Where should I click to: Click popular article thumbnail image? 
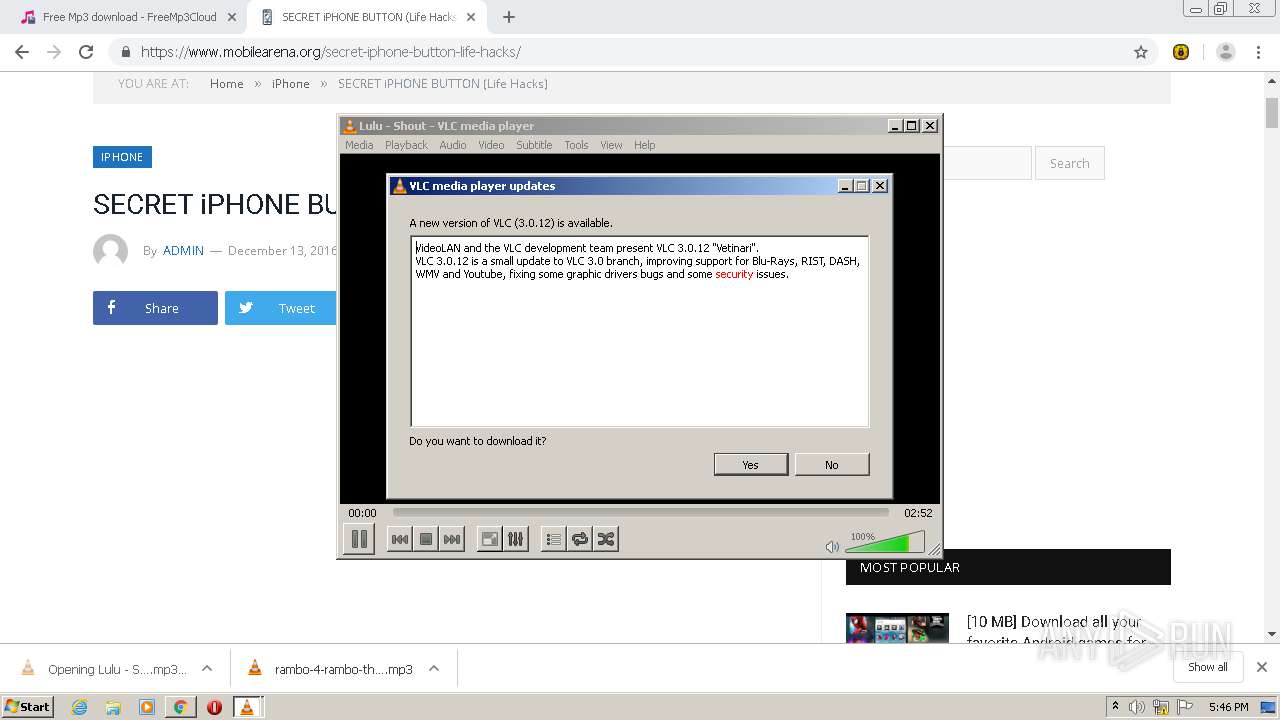897,628
